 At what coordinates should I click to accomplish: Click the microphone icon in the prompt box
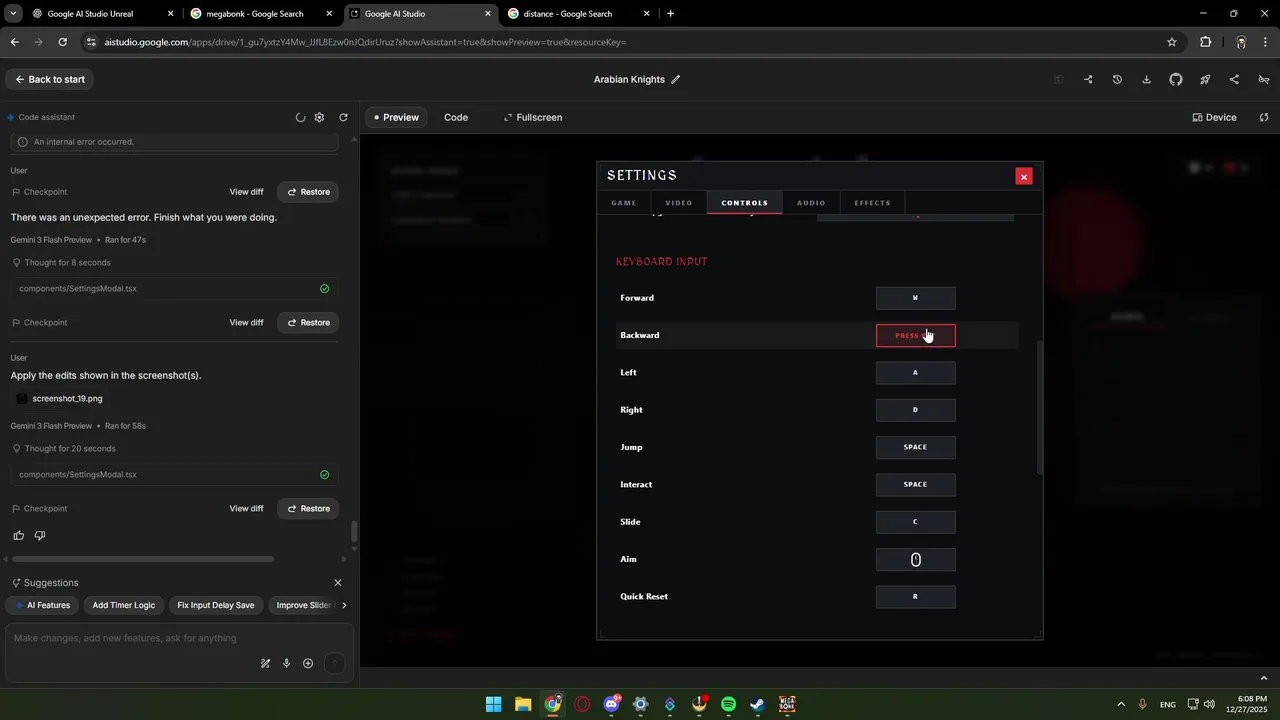click(x=286, y=663)
